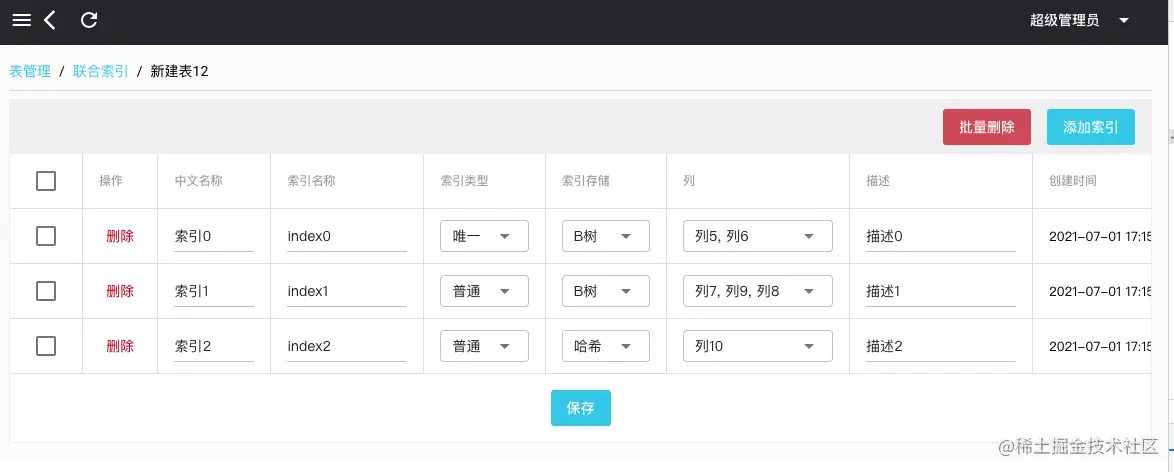Click the 创建时间 column header

click(1073, 181)
